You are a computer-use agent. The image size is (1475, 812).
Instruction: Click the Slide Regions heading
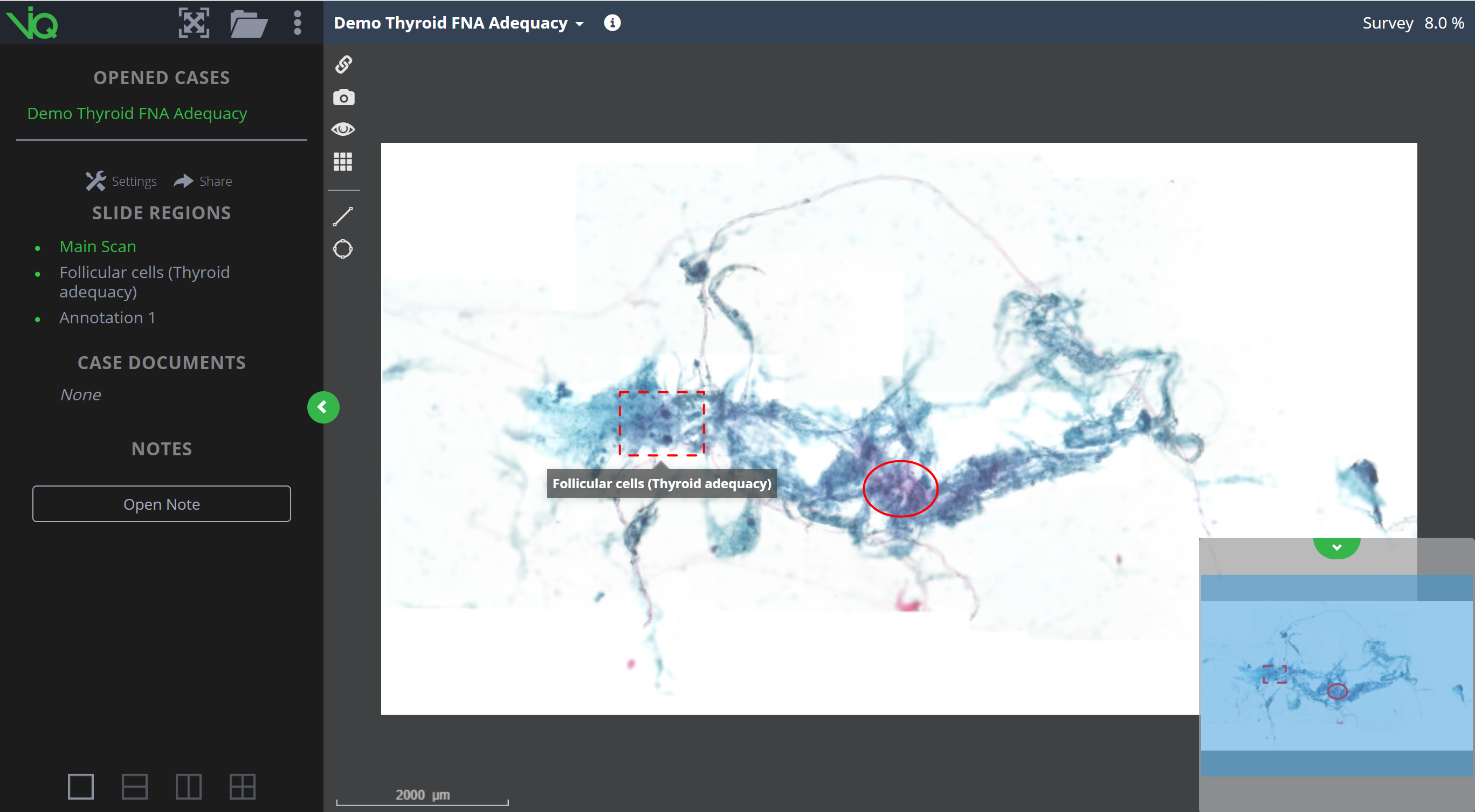[162, 213]
